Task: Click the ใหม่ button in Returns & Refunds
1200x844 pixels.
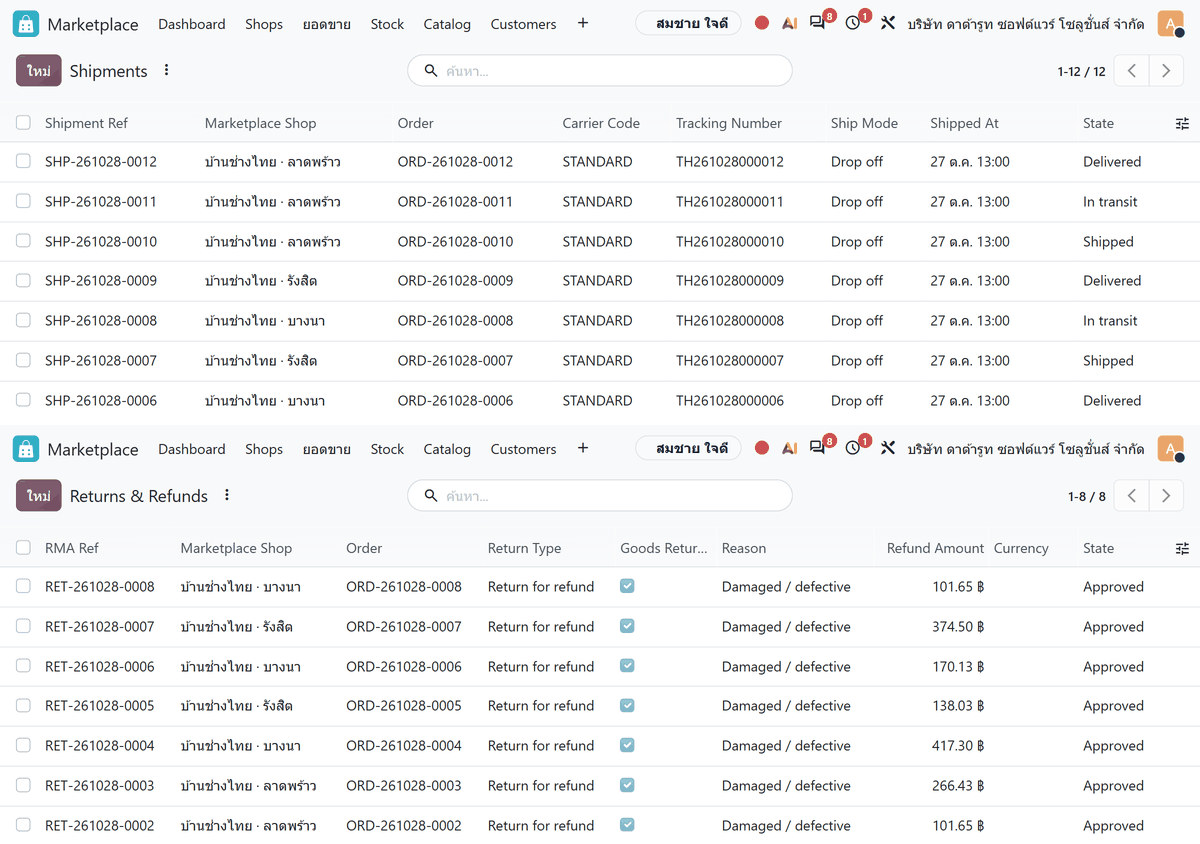Action: click(39, 496)
